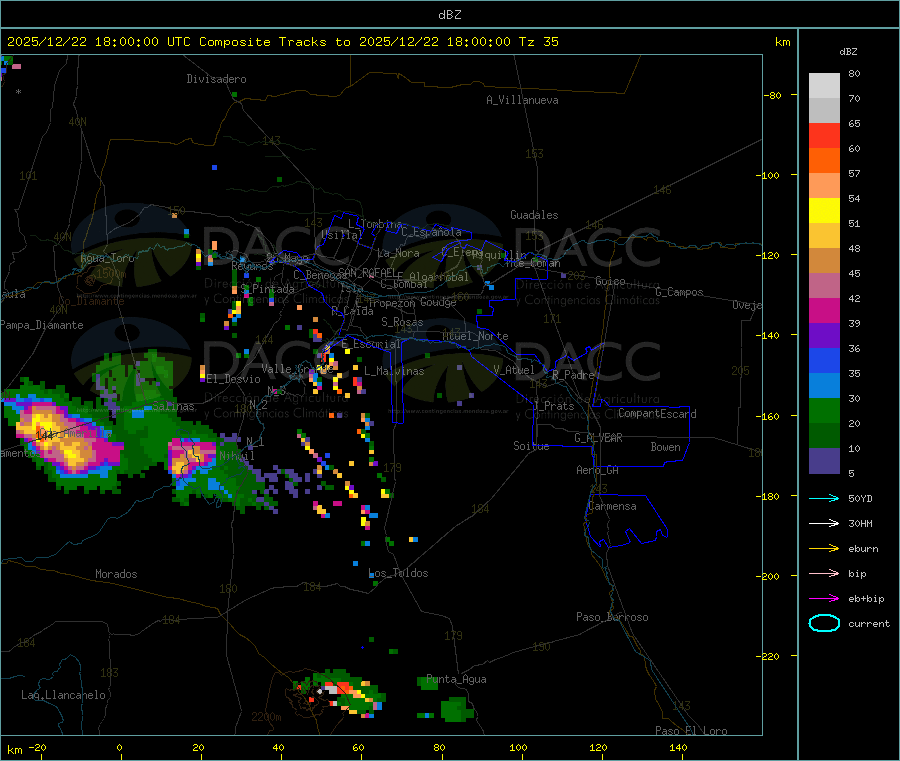
Task: Pick the royal blue swatch in dBZ scale
Action: 824,360
